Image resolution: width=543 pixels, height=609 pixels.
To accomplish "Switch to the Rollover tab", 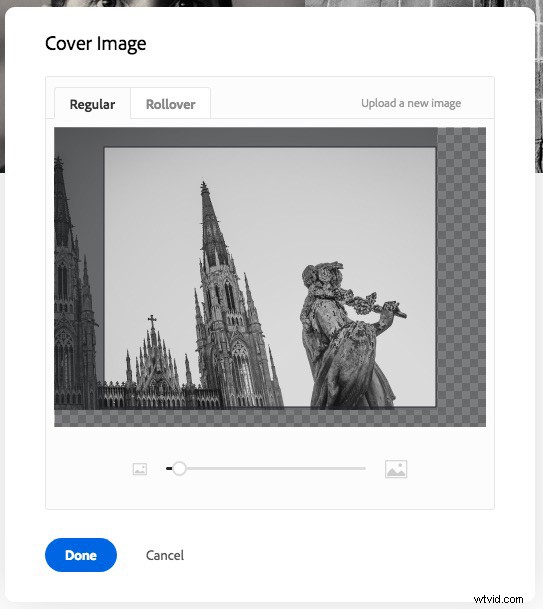I will point(171,104).
